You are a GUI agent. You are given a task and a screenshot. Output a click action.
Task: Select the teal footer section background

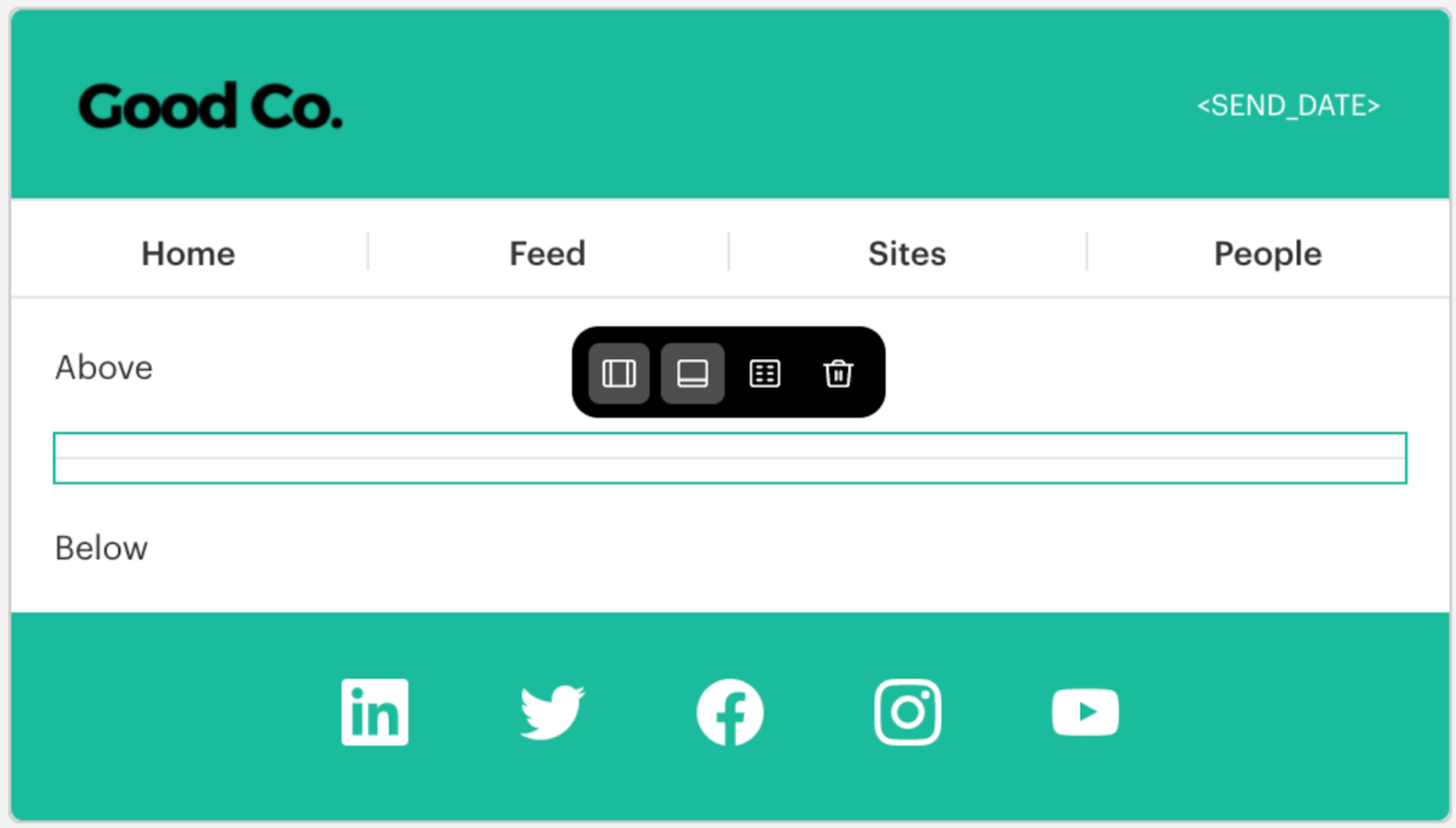(730, 716)
